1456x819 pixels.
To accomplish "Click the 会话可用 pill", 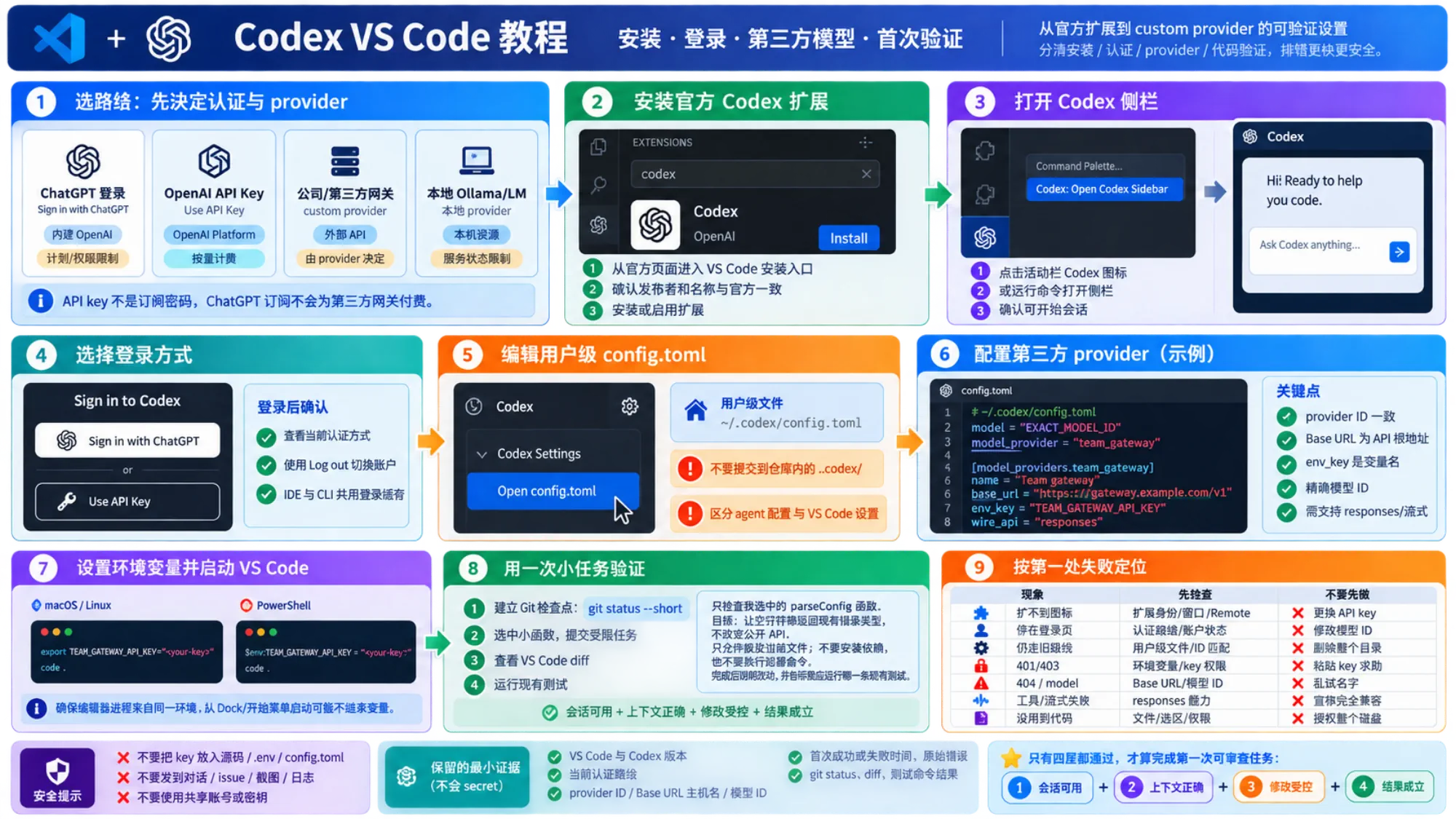I will click(x=1048, y=787).
